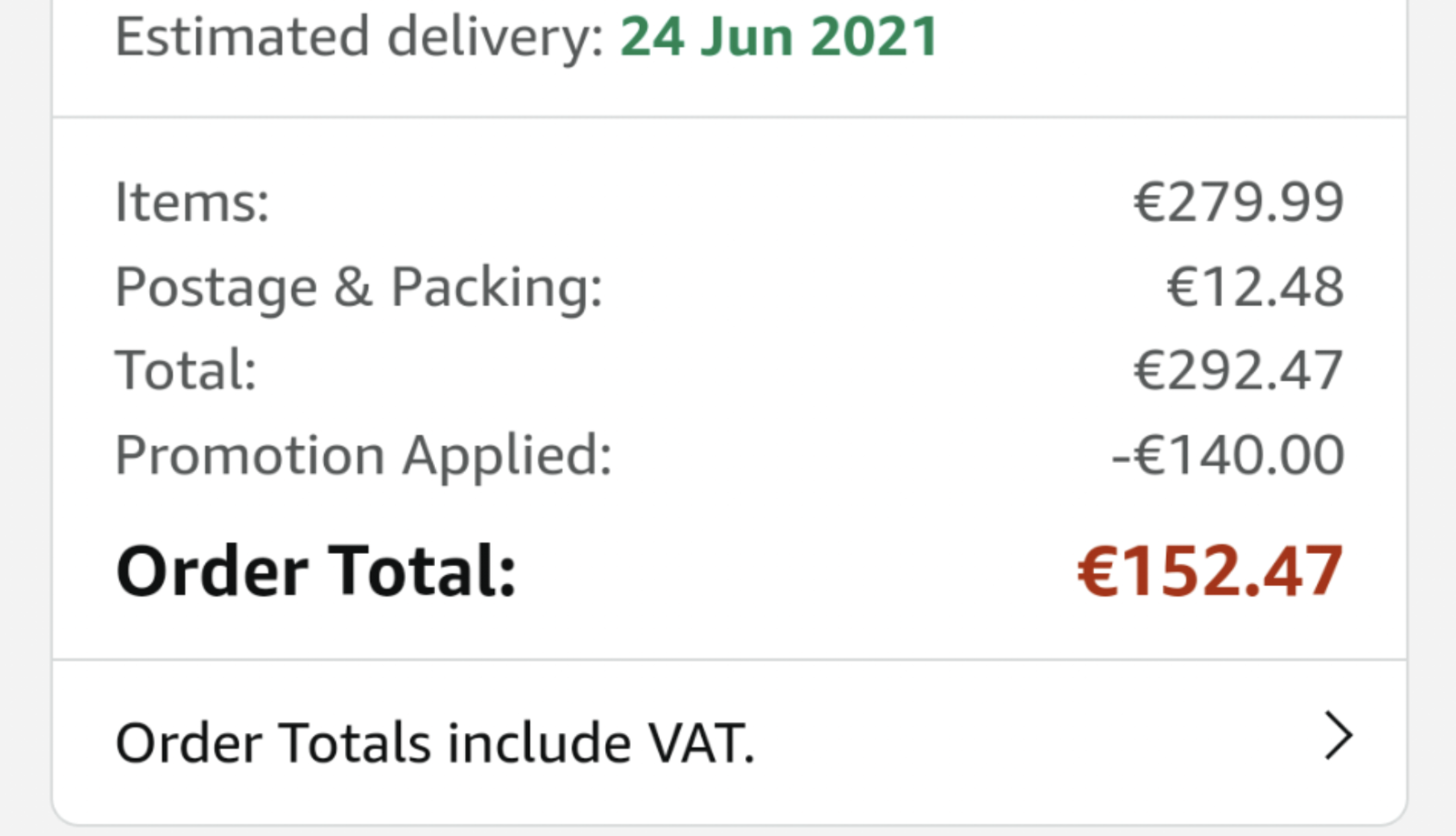Select the Order Total amount €152.47
The width and height of the screenshot is (1456, 836).
coord(1210,571)
